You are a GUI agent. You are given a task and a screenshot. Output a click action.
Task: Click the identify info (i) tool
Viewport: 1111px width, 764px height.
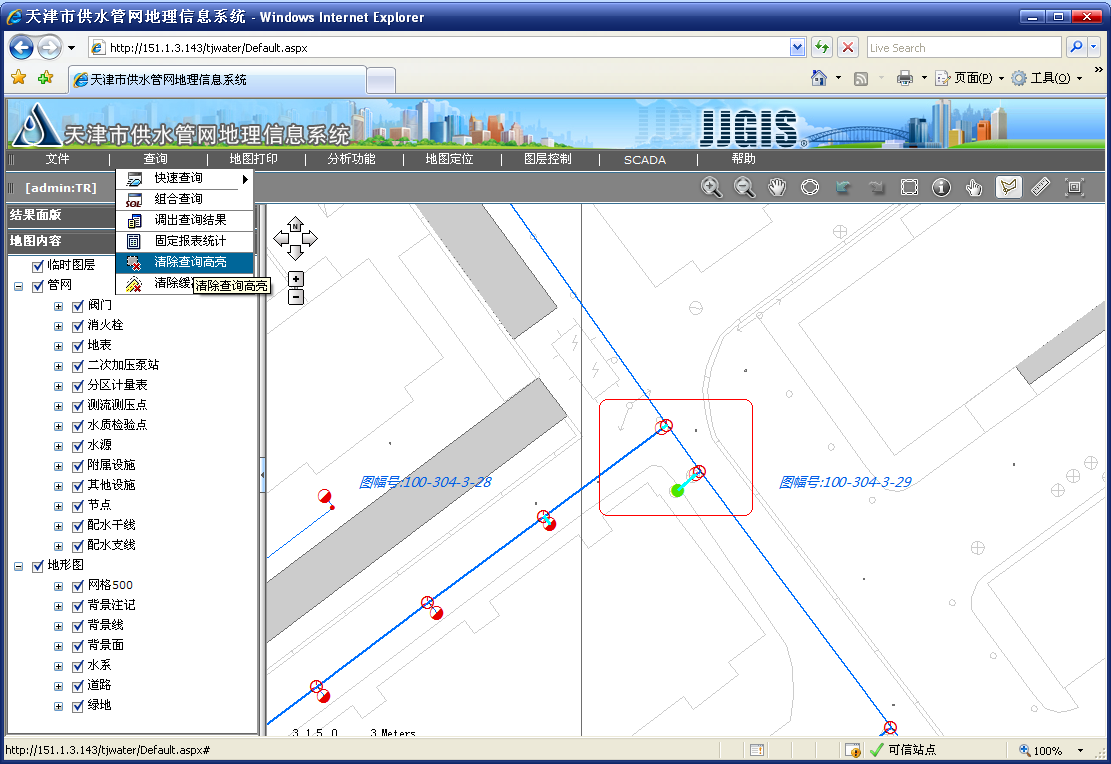click(x=941, y=187)
